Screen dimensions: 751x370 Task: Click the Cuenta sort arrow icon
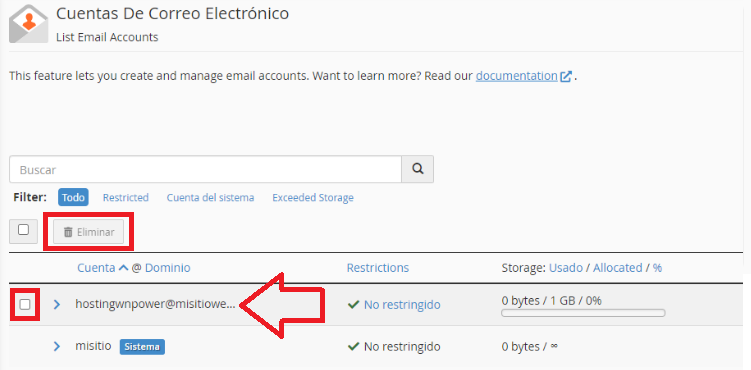click(123, 268)
